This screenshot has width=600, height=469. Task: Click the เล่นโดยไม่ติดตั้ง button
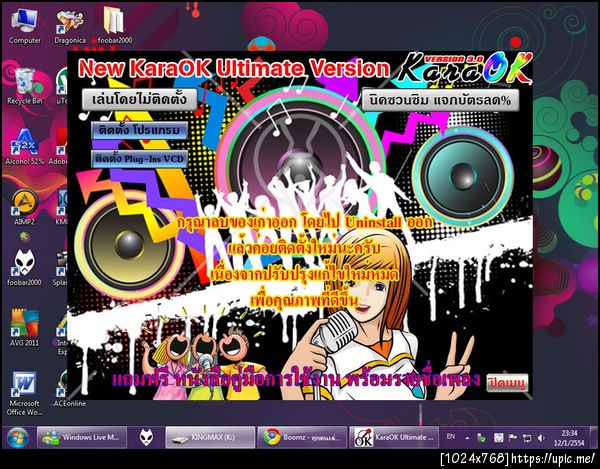[x=140, y=100]
